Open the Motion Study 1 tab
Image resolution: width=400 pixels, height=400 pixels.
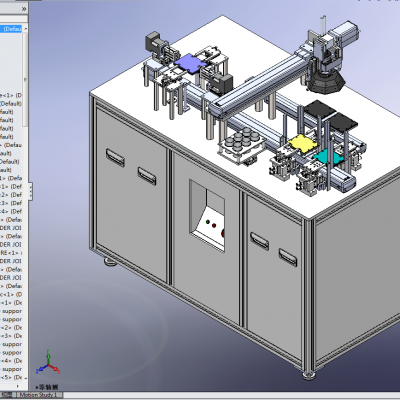[x=38, y=395]
